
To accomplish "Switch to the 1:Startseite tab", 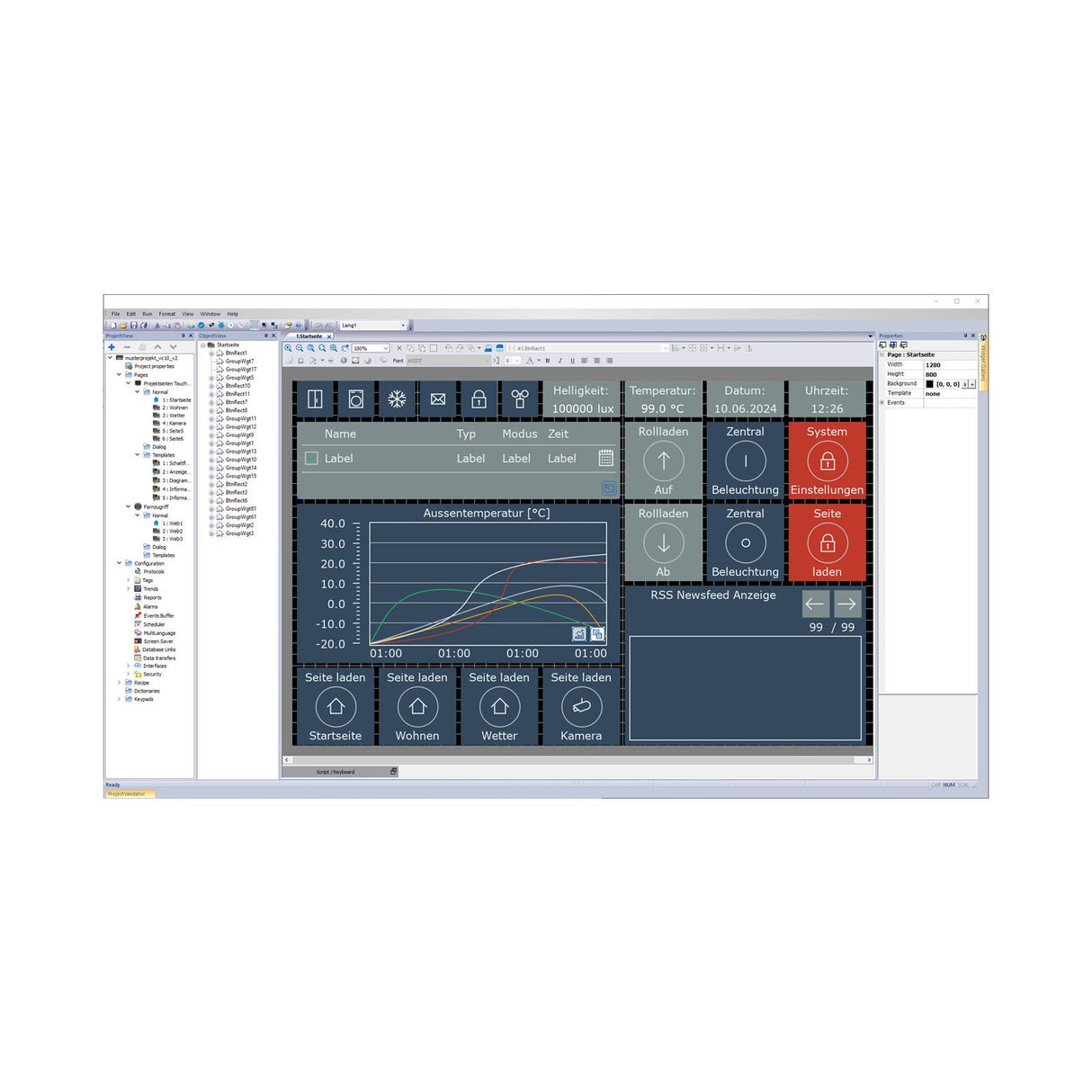I will (308, 335).
